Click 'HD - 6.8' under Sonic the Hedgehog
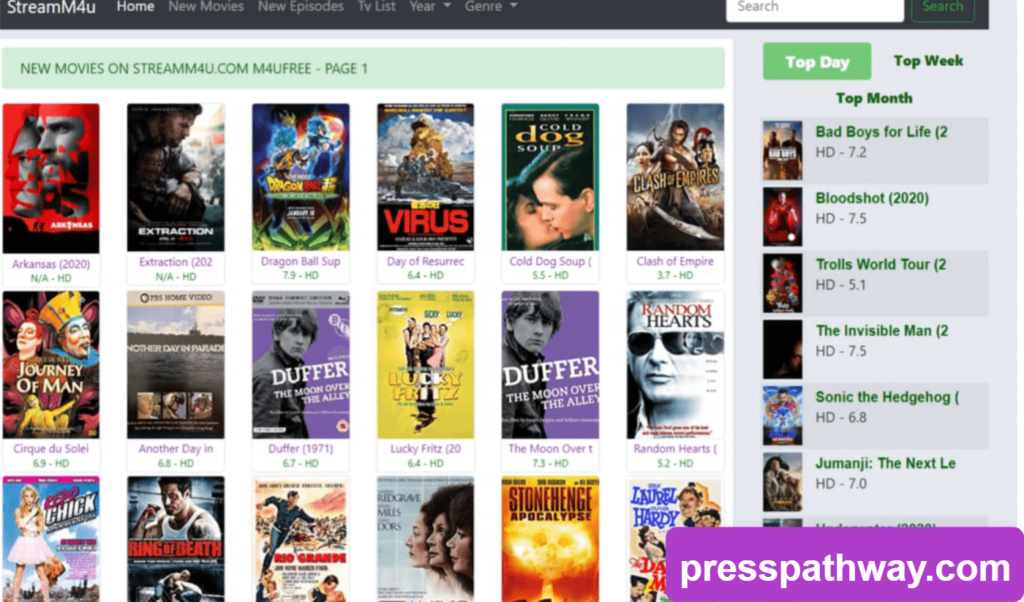The height and width of the screenshot is (602, 1024). [x=840, y=418]
